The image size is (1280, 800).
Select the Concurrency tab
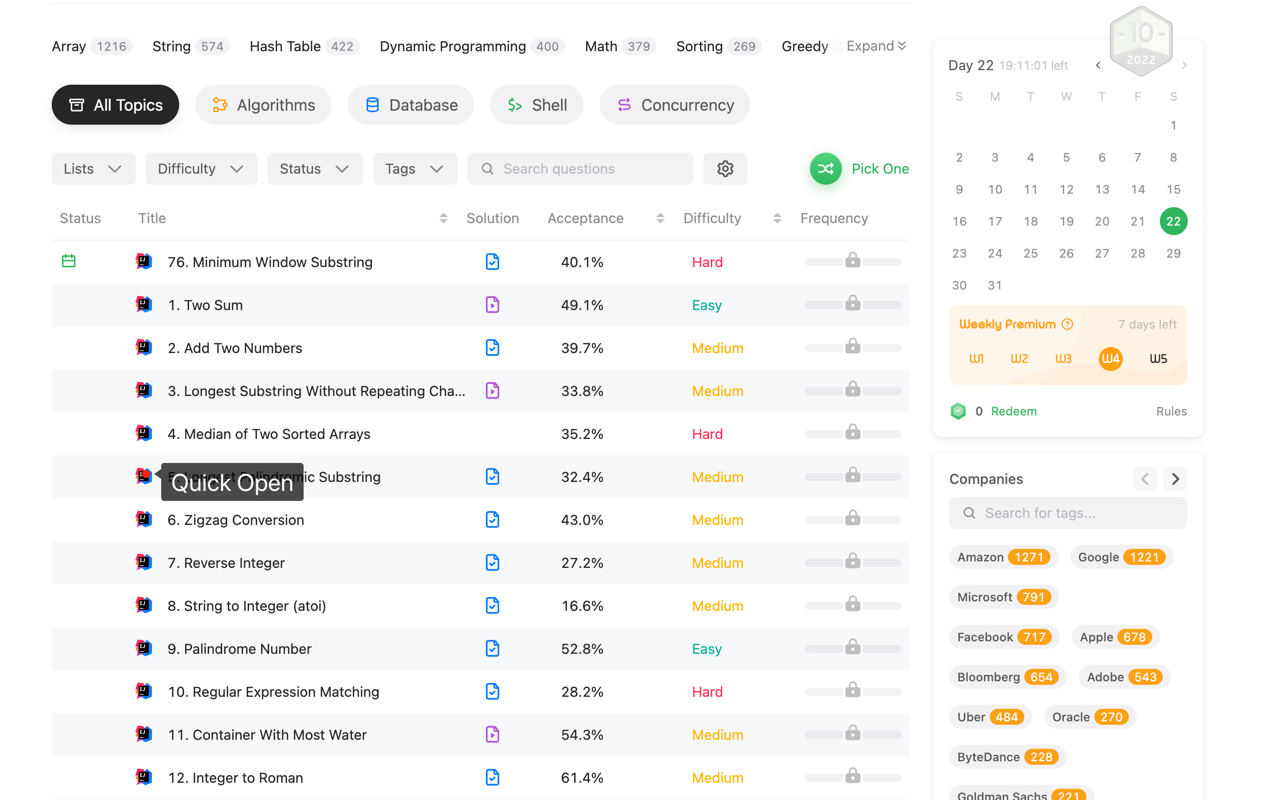[674, 104]
